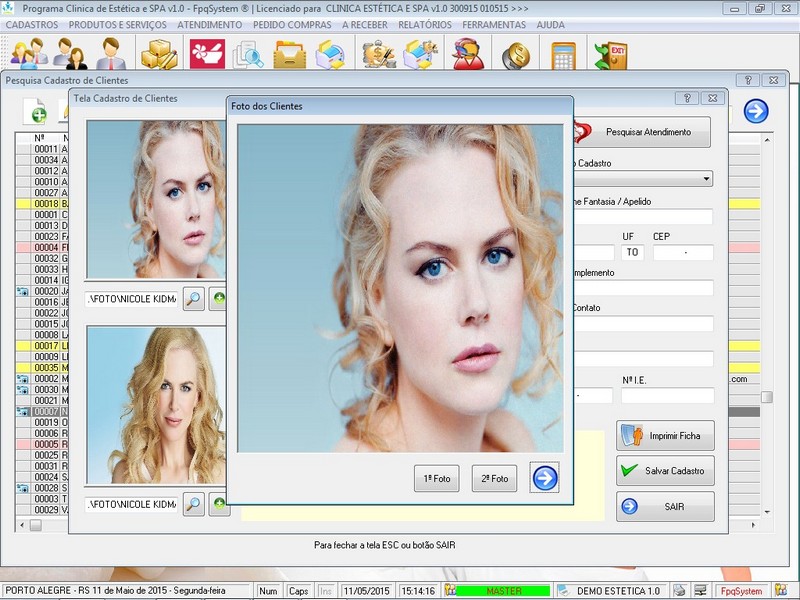Click the printer with gear icon
800x600 pixels.
pos(421,54)
